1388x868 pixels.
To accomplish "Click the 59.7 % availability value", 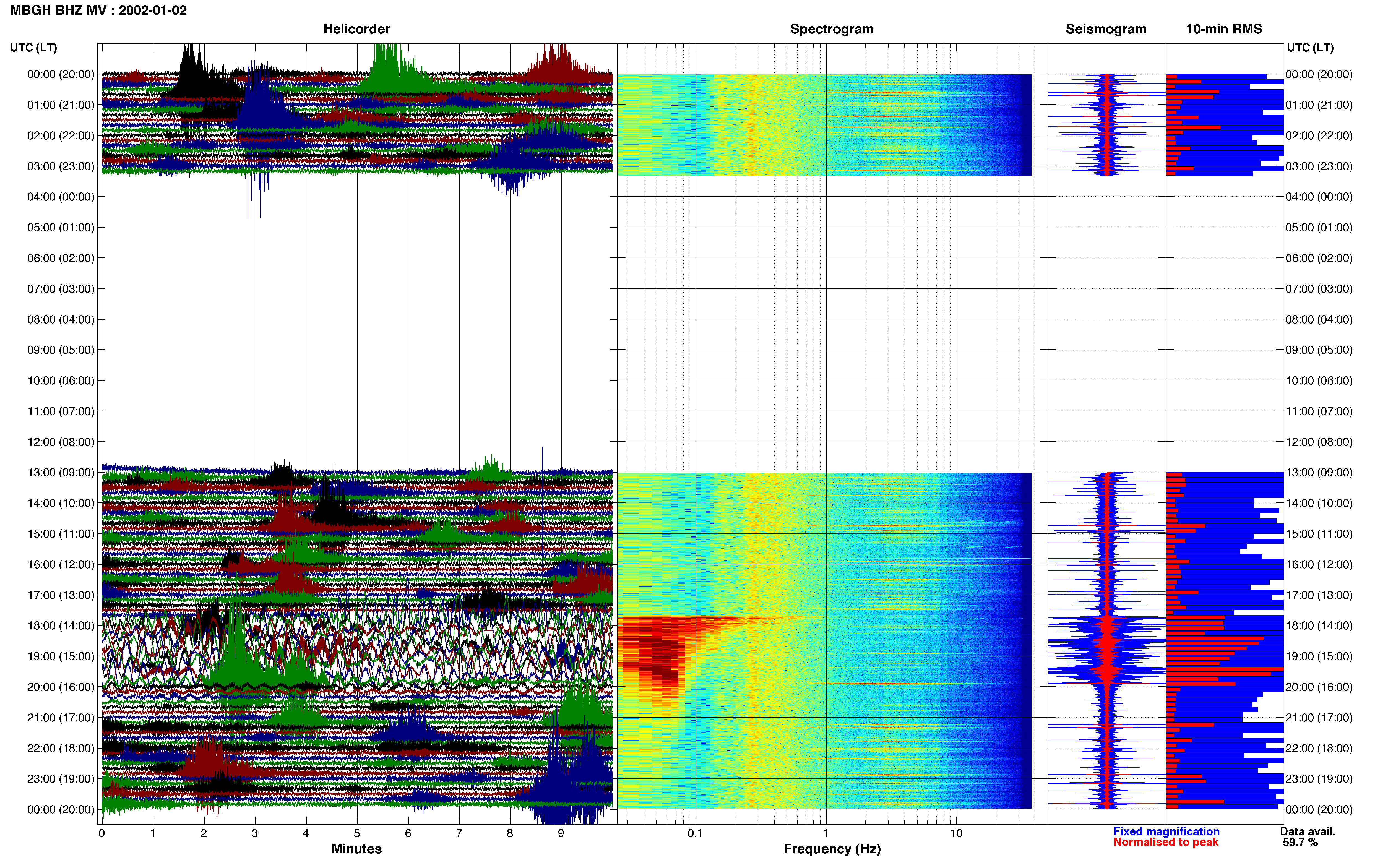I will pos(1300,842).
